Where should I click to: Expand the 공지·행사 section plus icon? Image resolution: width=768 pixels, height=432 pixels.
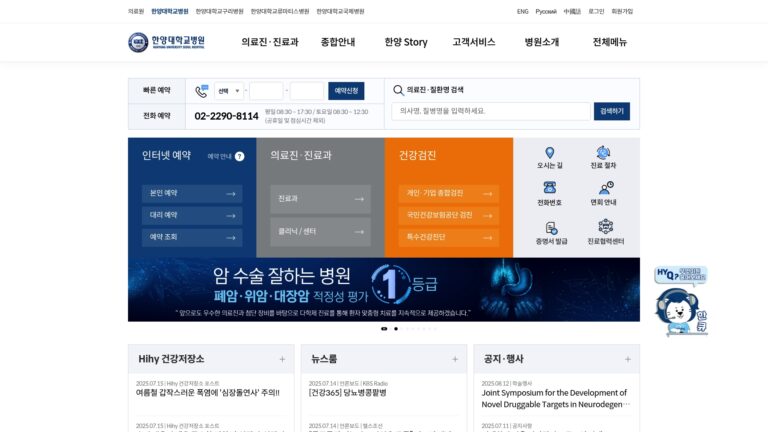pyautogui.click(x=627, y=359)
